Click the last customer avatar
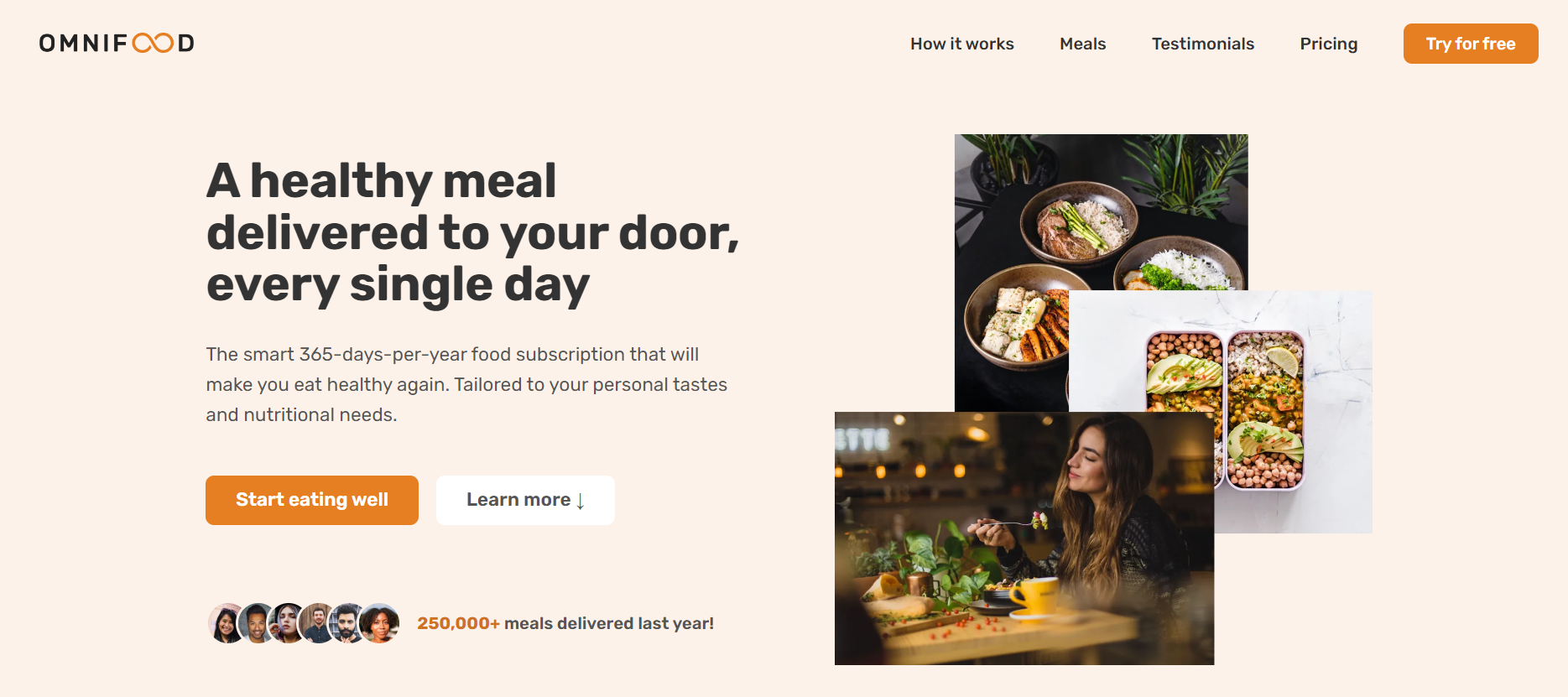This screenshot has width=1568, height=697. click(379, 623)
